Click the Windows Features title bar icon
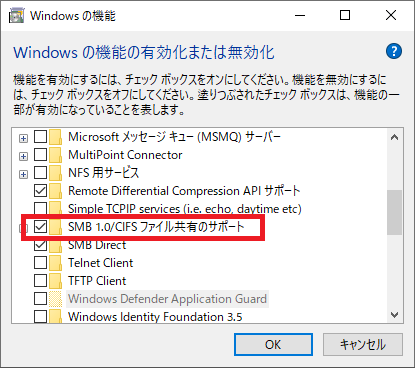The height and width of the screenshot is (368, 415). click(17, 16)
